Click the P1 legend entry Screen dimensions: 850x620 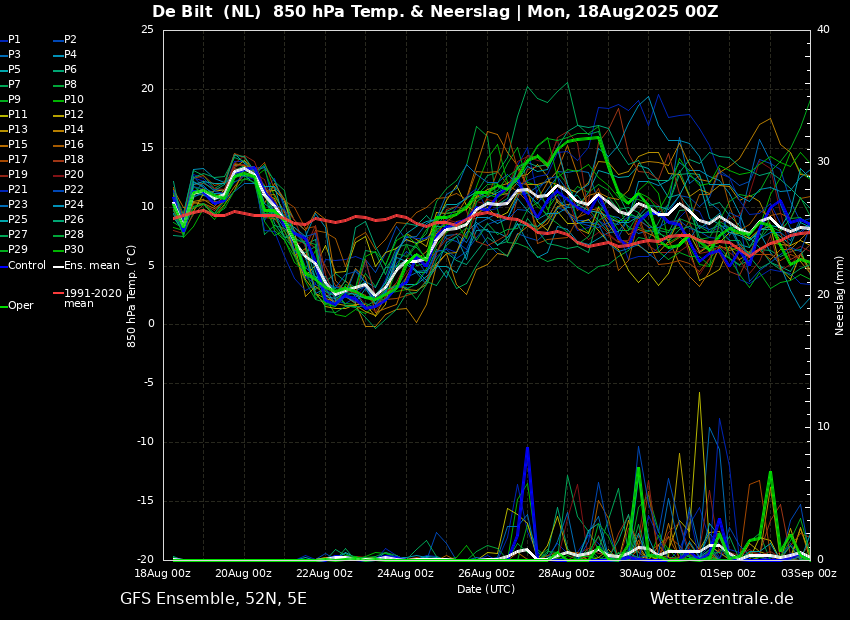click(10, 40)
